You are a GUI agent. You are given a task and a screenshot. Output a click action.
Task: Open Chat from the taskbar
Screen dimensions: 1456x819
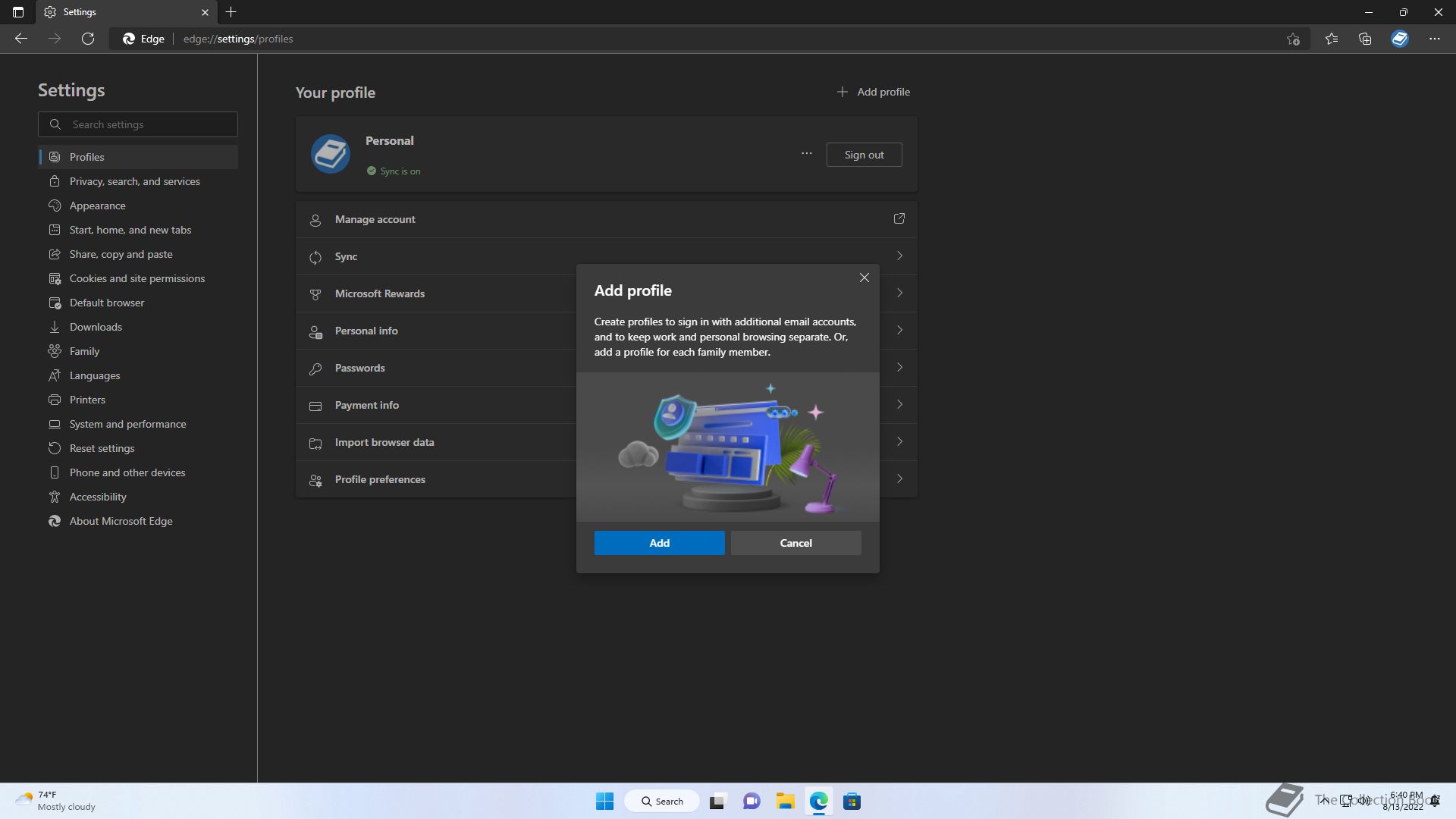tap(752, 802)
